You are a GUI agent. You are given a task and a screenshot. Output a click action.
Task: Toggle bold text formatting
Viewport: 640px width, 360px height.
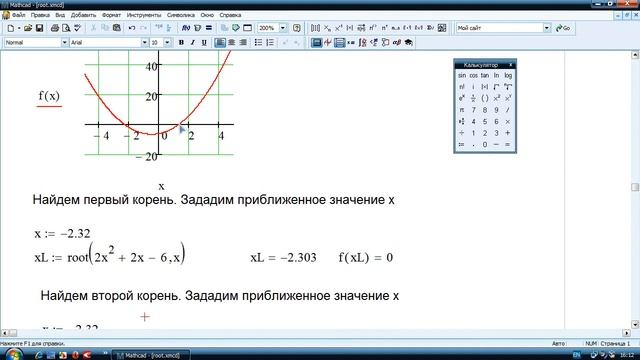pyautogui.click(x=181, y=42)
